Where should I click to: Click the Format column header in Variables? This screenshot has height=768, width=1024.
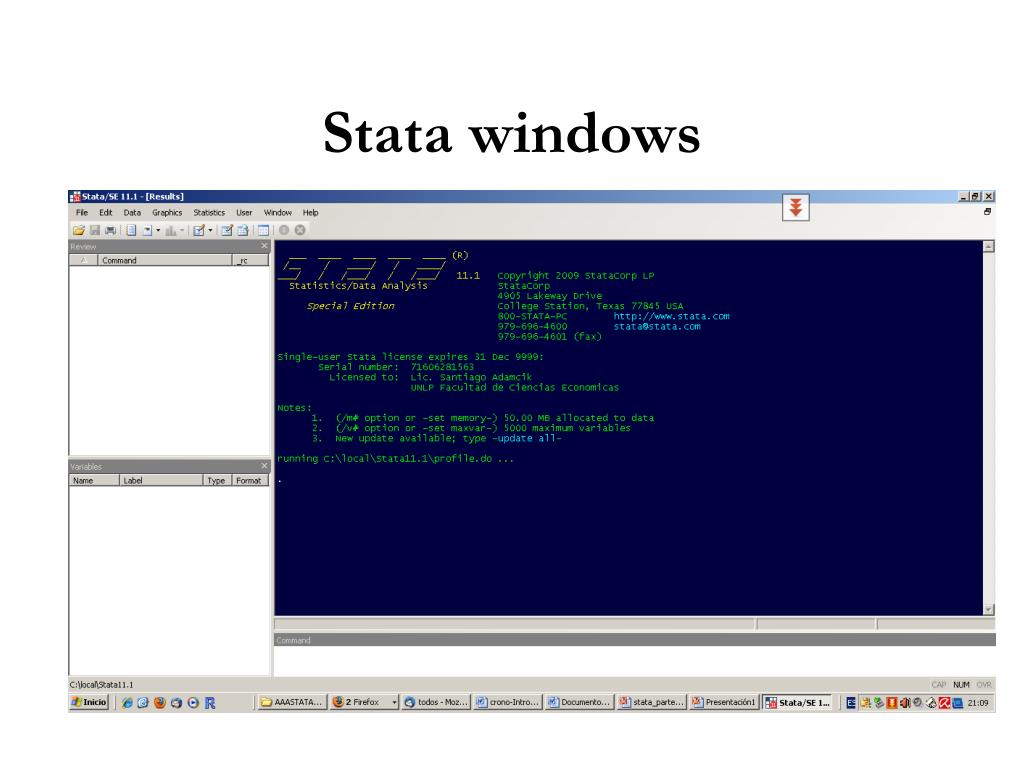[250, 480]
